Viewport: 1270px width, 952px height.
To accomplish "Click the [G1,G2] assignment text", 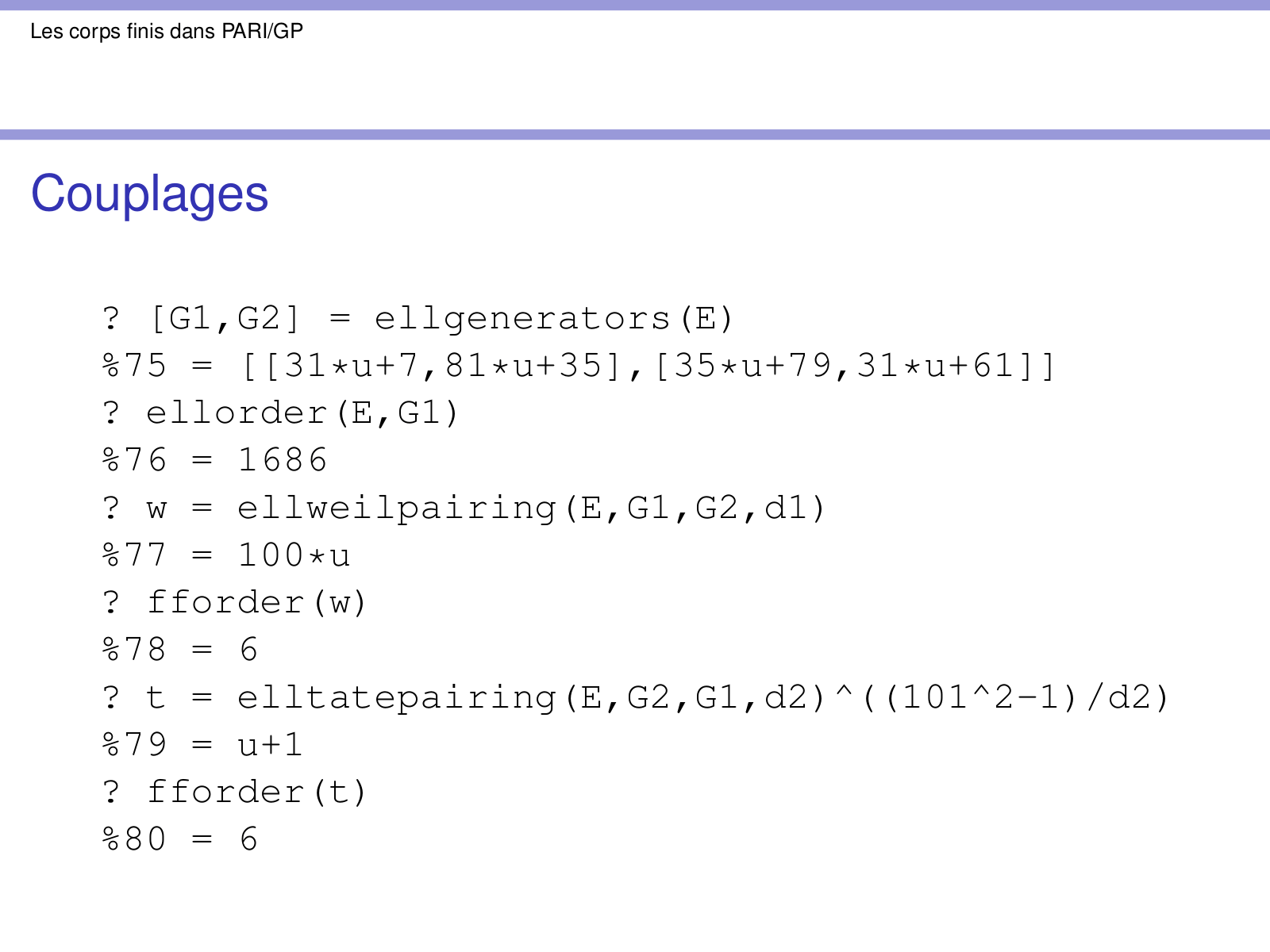I will tap(225, 319).
